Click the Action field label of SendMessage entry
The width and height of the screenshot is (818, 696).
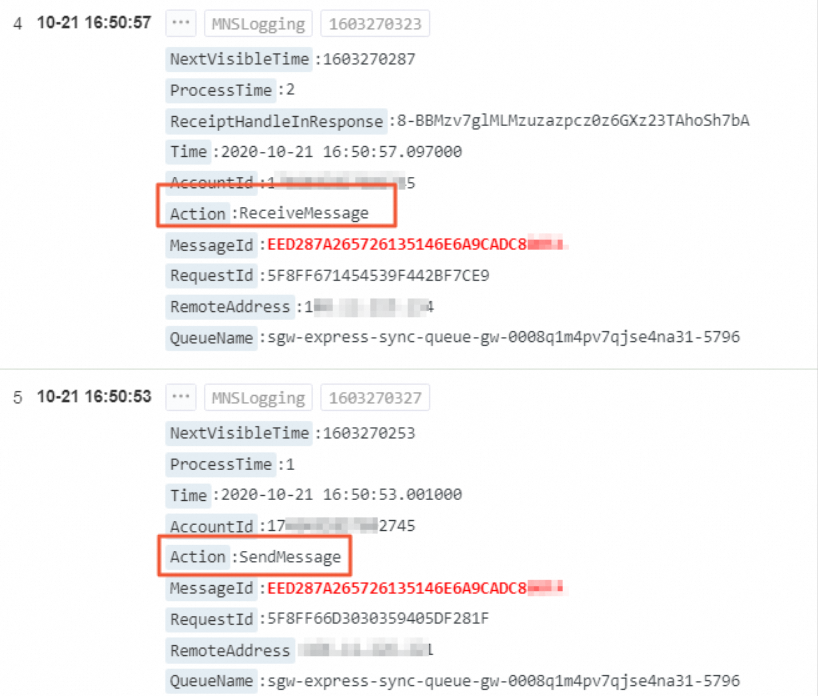click(198, 557)
